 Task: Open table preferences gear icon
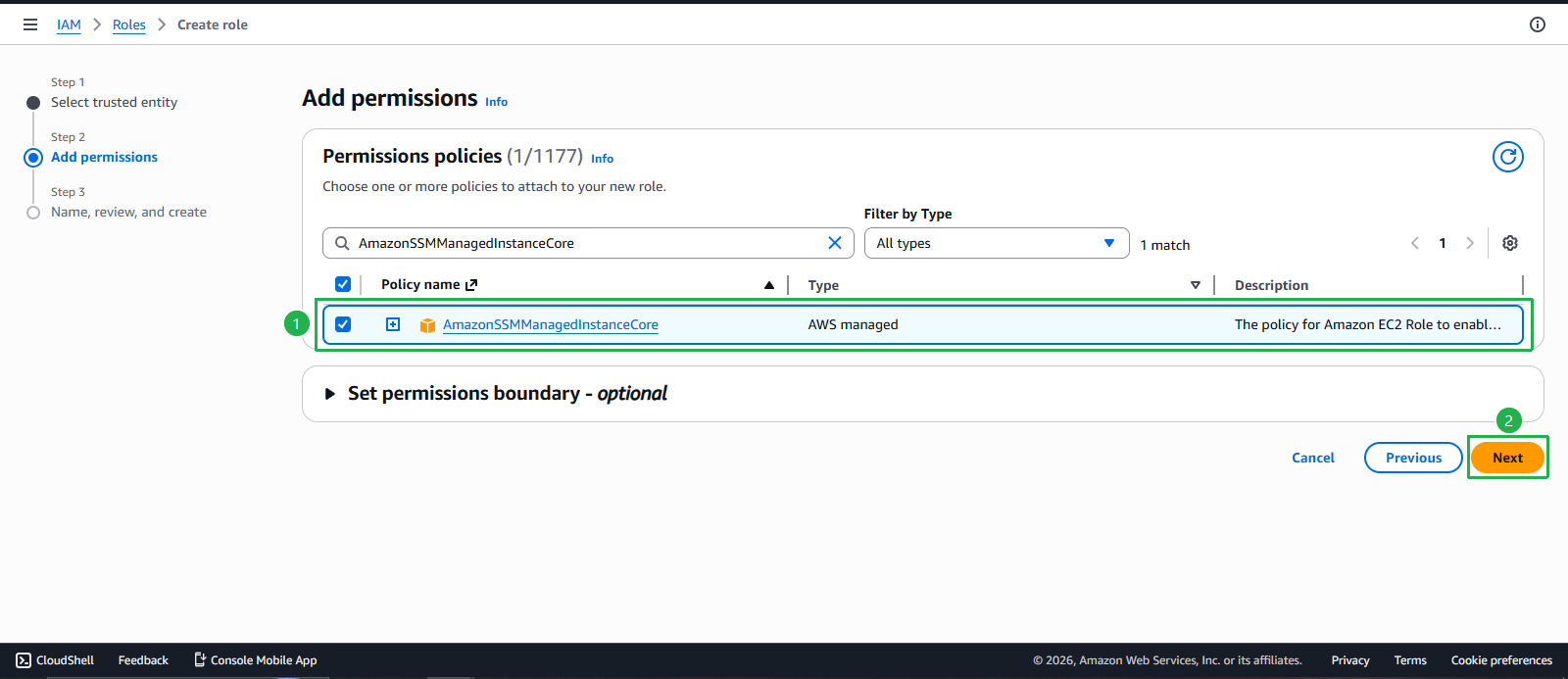[x=1510, y=243]
